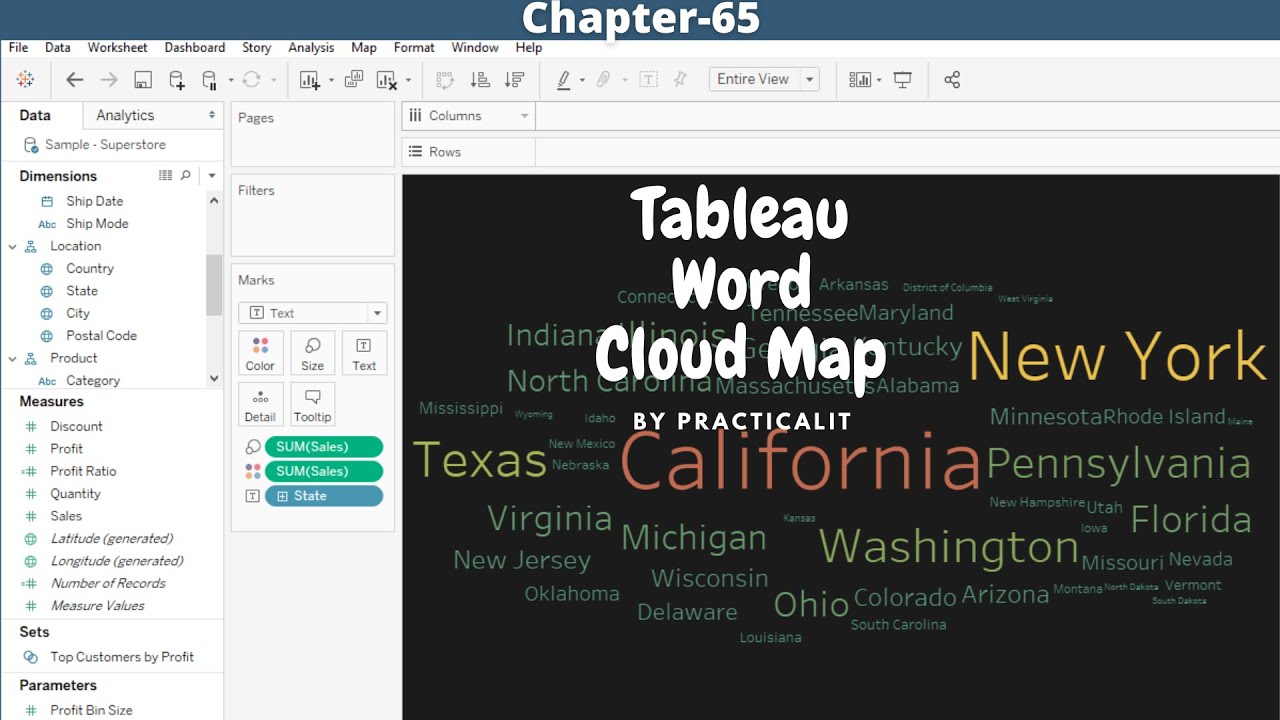Viewport: 1280px width, 720px height.
Task: Swap rows and columns
Action: tap(445, 80)
